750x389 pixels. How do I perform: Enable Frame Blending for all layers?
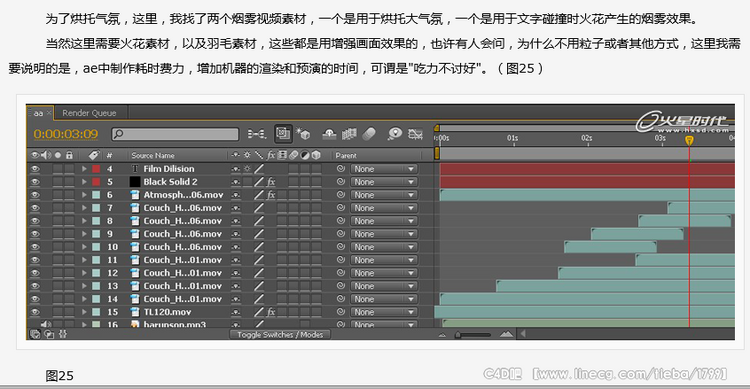[349, 134]
